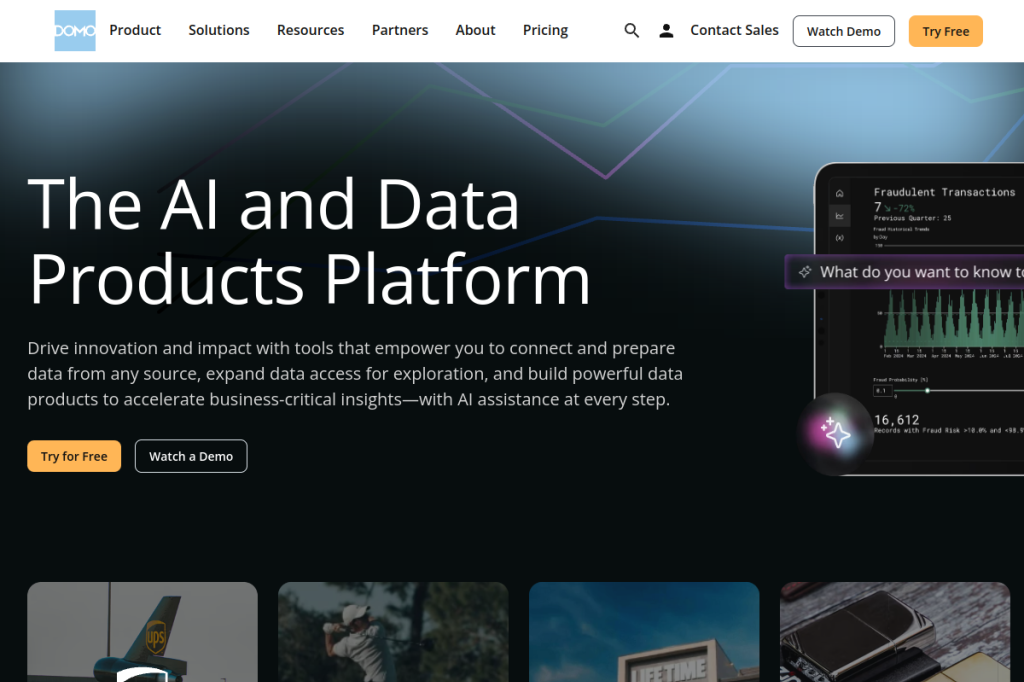
Task: Open the user account icon
Action: (666, 31)
